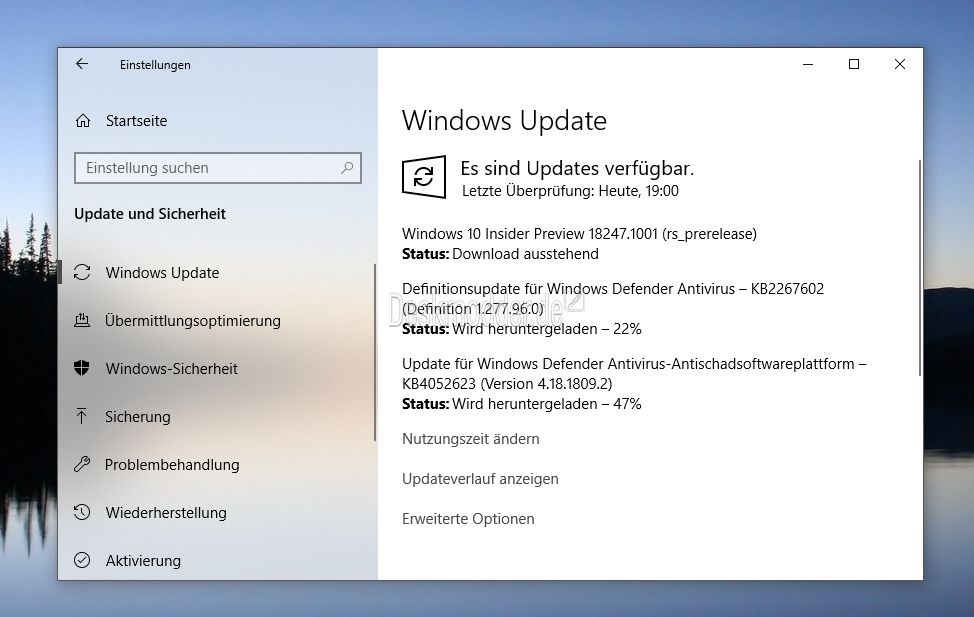Click the Startseite home icon
This screenshot has width=974, height=617.
[83, 121]
